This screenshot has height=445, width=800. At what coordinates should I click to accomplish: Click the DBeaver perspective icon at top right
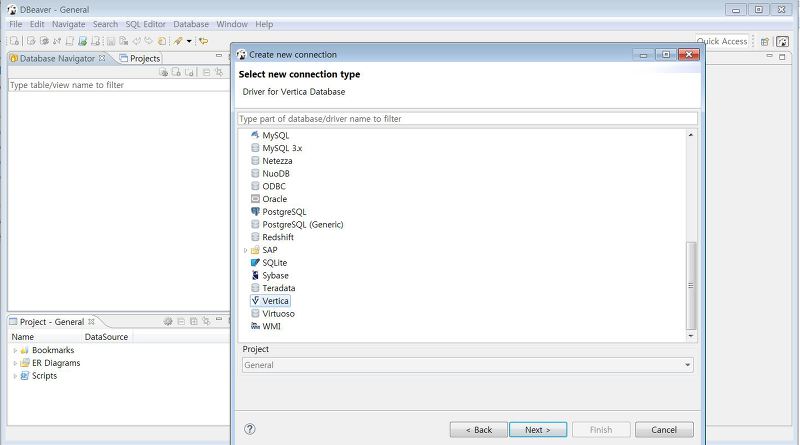click(782, 41)
